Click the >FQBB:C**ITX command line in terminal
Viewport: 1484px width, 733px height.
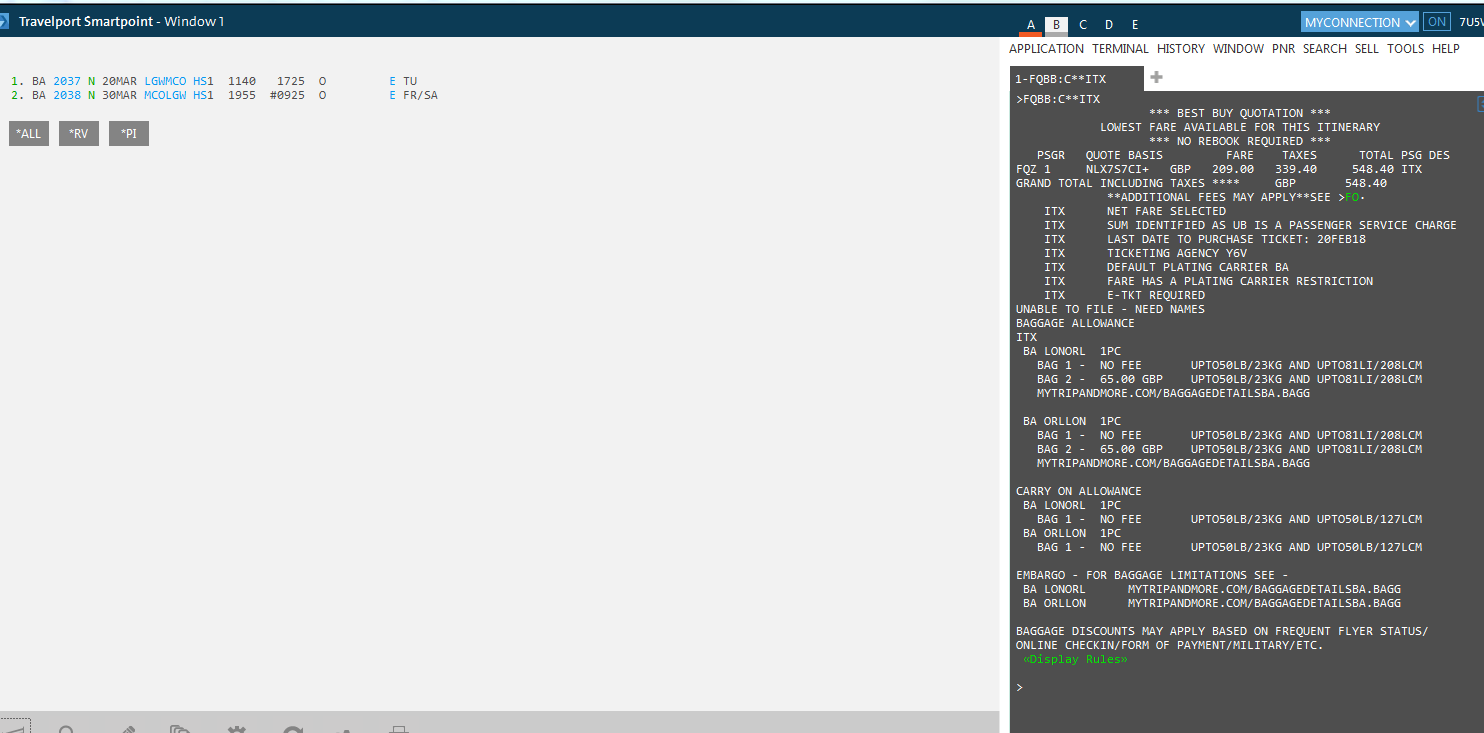[1058, 99]
